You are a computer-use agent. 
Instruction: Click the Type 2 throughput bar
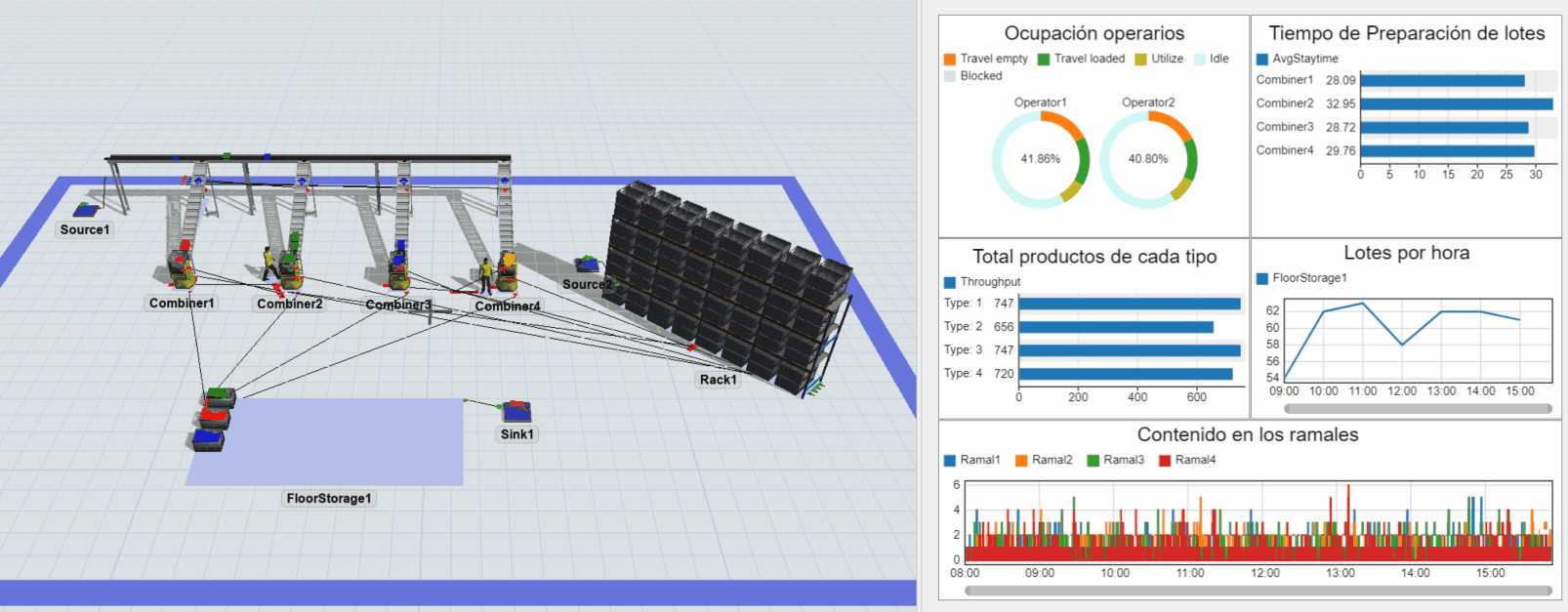(x=1115, y=327)
